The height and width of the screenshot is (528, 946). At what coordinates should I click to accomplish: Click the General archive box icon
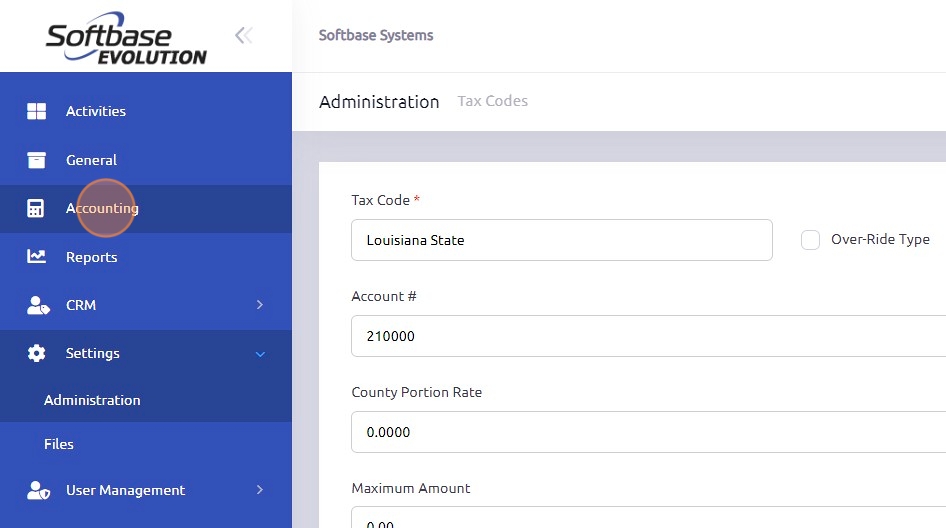coord(36,160)
